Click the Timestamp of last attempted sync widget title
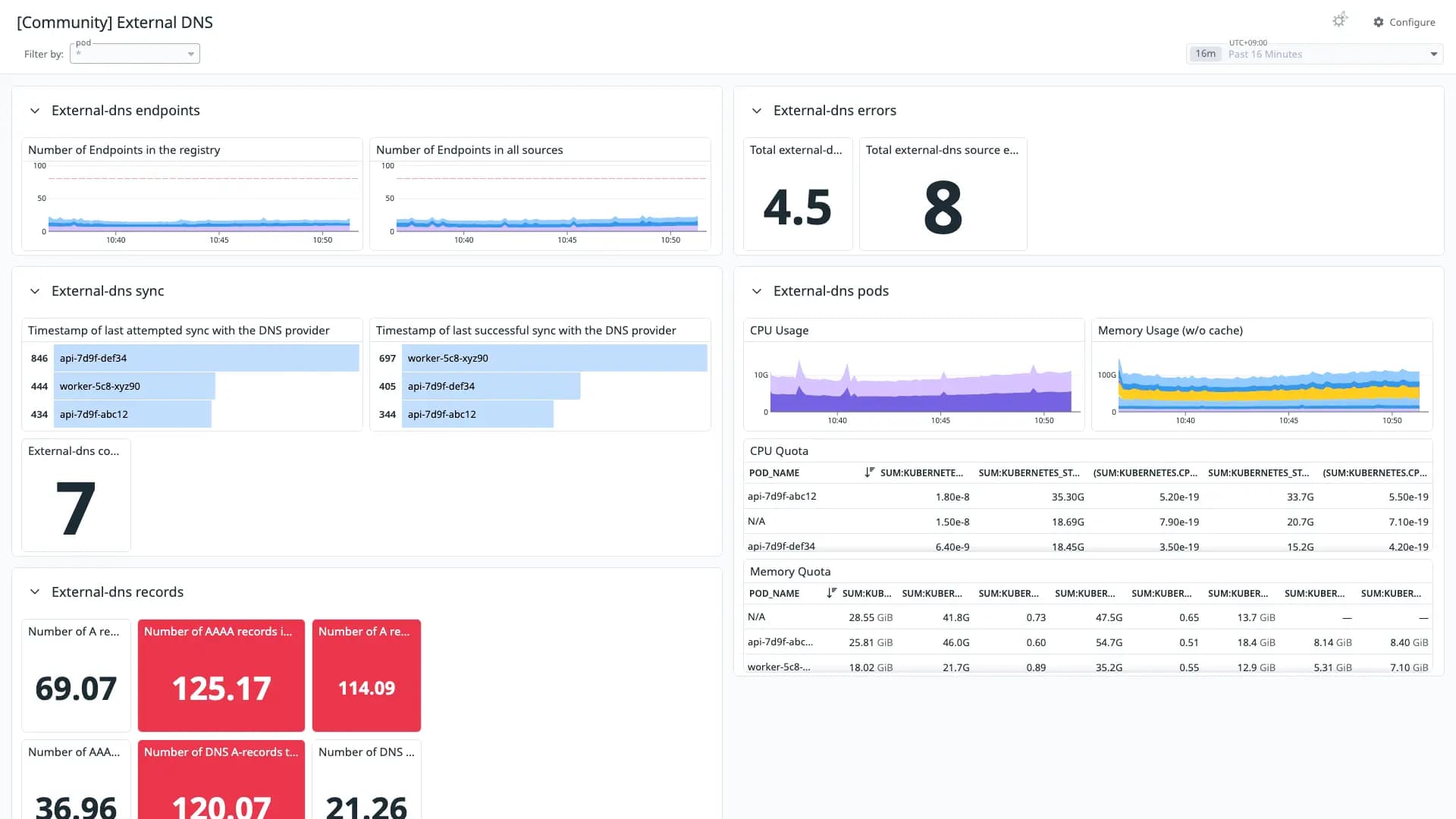The width and height of the screenshot is (1456, 819). 179,331
